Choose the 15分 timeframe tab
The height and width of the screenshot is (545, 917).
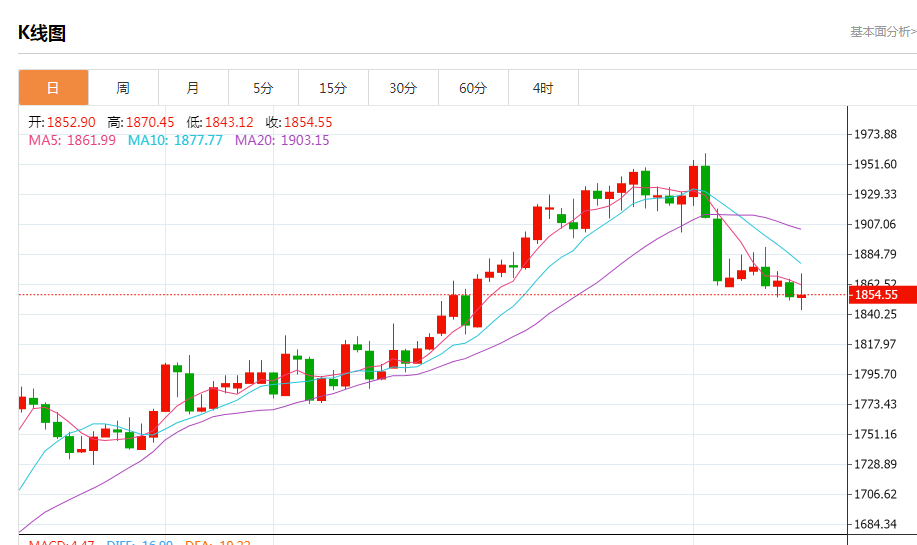click(333, 88)
